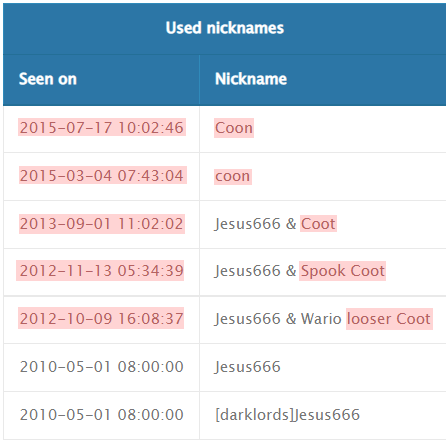Click the date 2012-10-09 16:08:37
Image resolution: width=446 pixels, height=445 pixels.
[x=101, y=318]
